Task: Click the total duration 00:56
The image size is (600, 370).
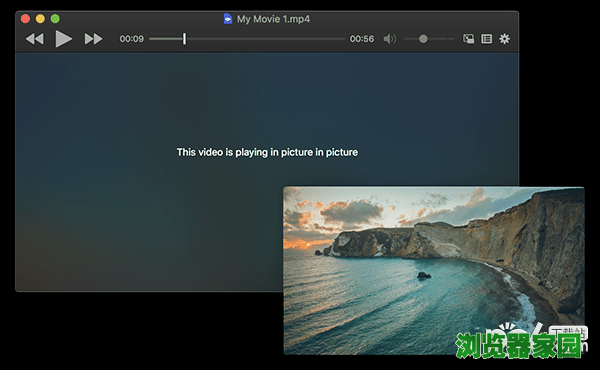Action: point(362,39)
